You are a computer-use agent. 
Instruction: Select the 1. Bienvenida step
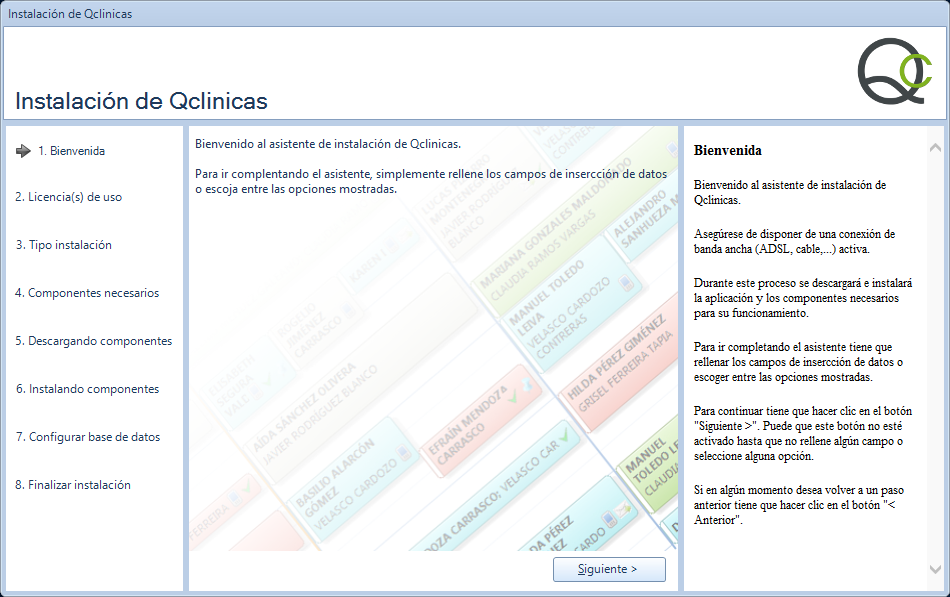pos(71,152)
